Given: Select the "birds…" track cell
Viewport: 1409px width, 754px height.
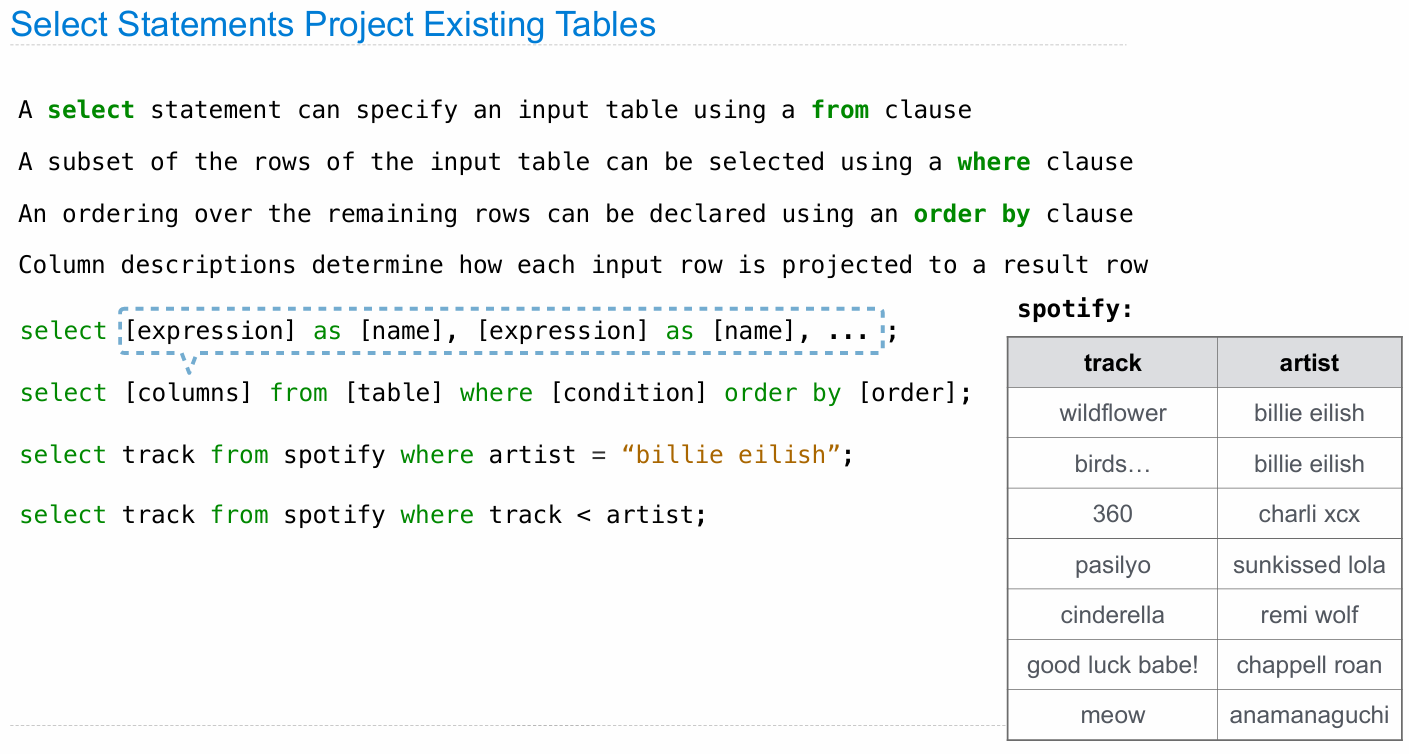Looking at the screenshot, I should tap(1112, 464).
